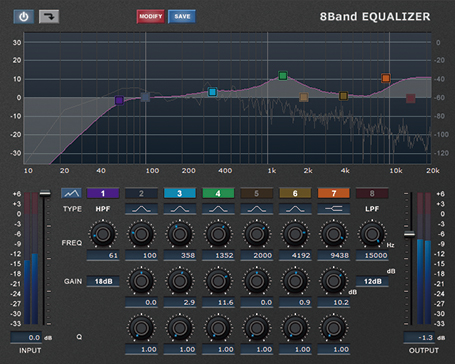This screenshot has height=364, width=455.
Task: Click band 5 frequency knob above 2000
Action: tap(257, 234)
